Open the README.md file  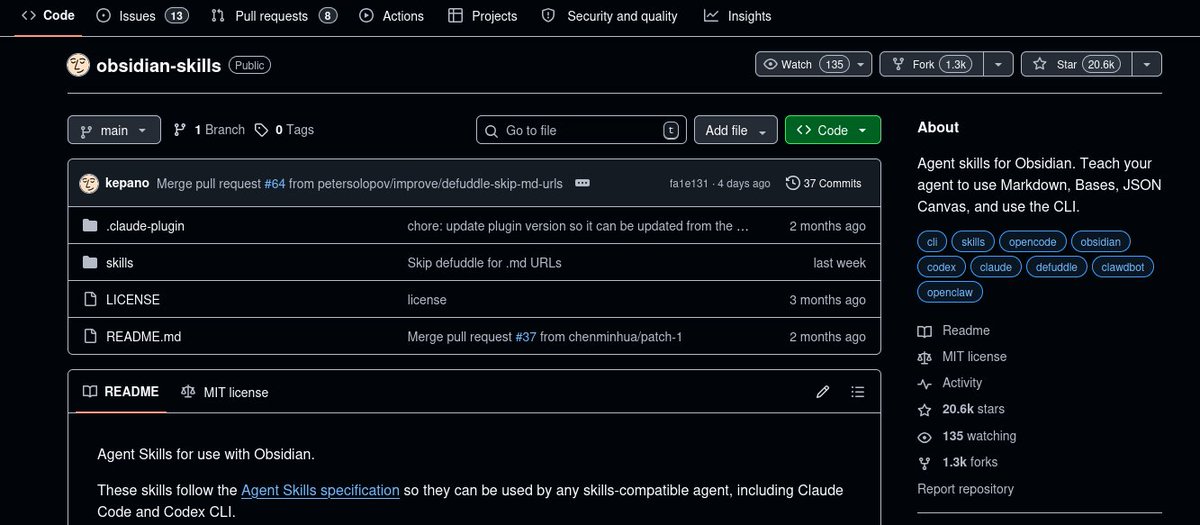(x=144, y=337)
